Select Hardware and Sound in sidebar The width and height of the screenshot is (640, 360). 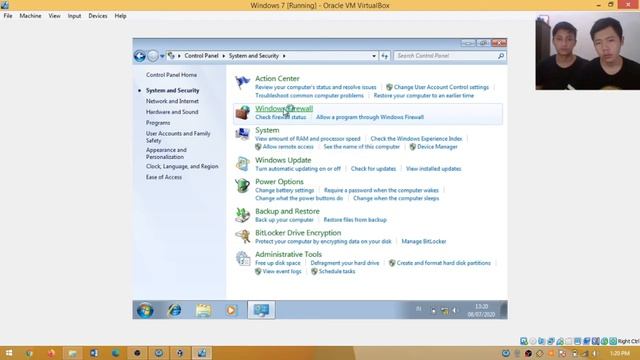[x=172, y=112]
